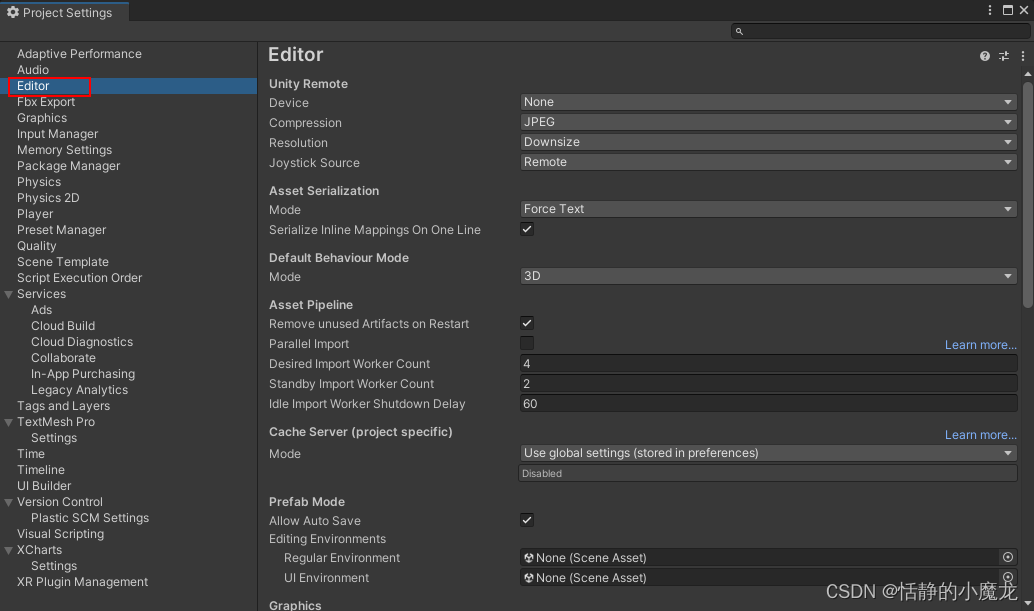This screenshot has width=1034, height=611.
Task: Collapse the Services tree group
Action: tap(9, 295)
